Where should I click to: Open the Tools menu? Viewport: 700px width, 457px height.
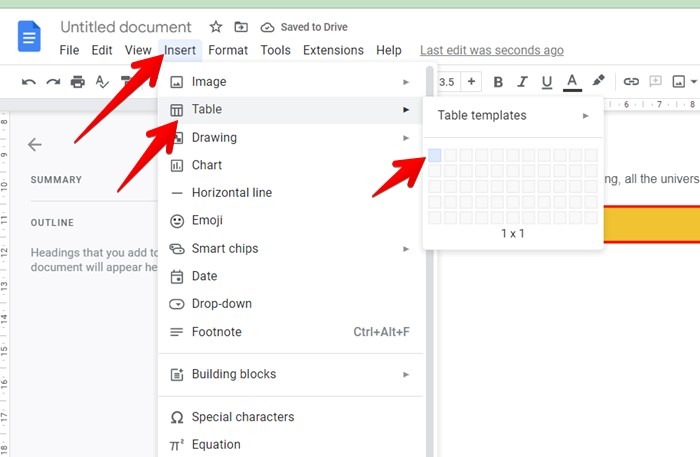pos(275,50)
